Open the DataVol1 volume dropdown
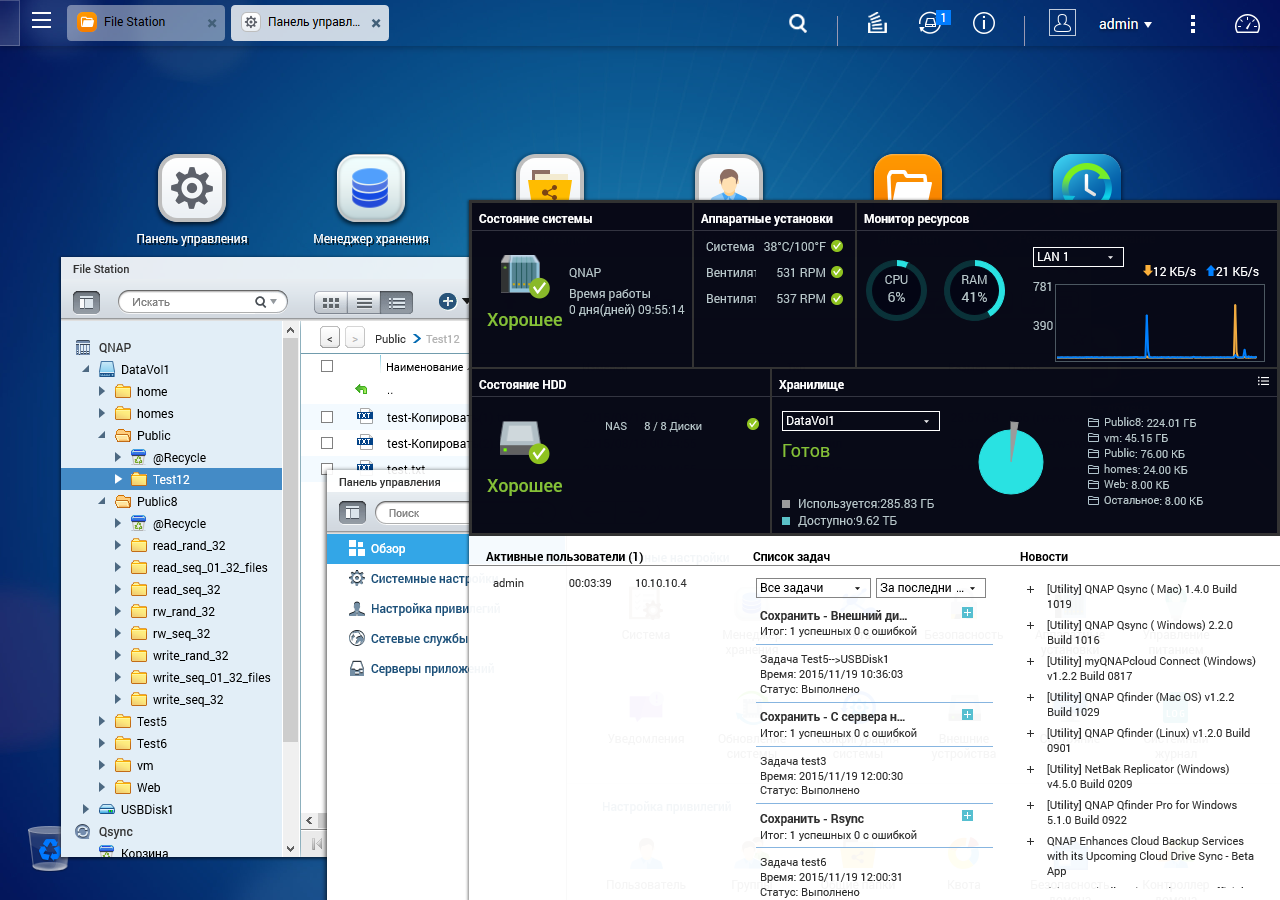Image resolution: width=1280 pixels, height=900 pixels. click(x=860, y=421)
